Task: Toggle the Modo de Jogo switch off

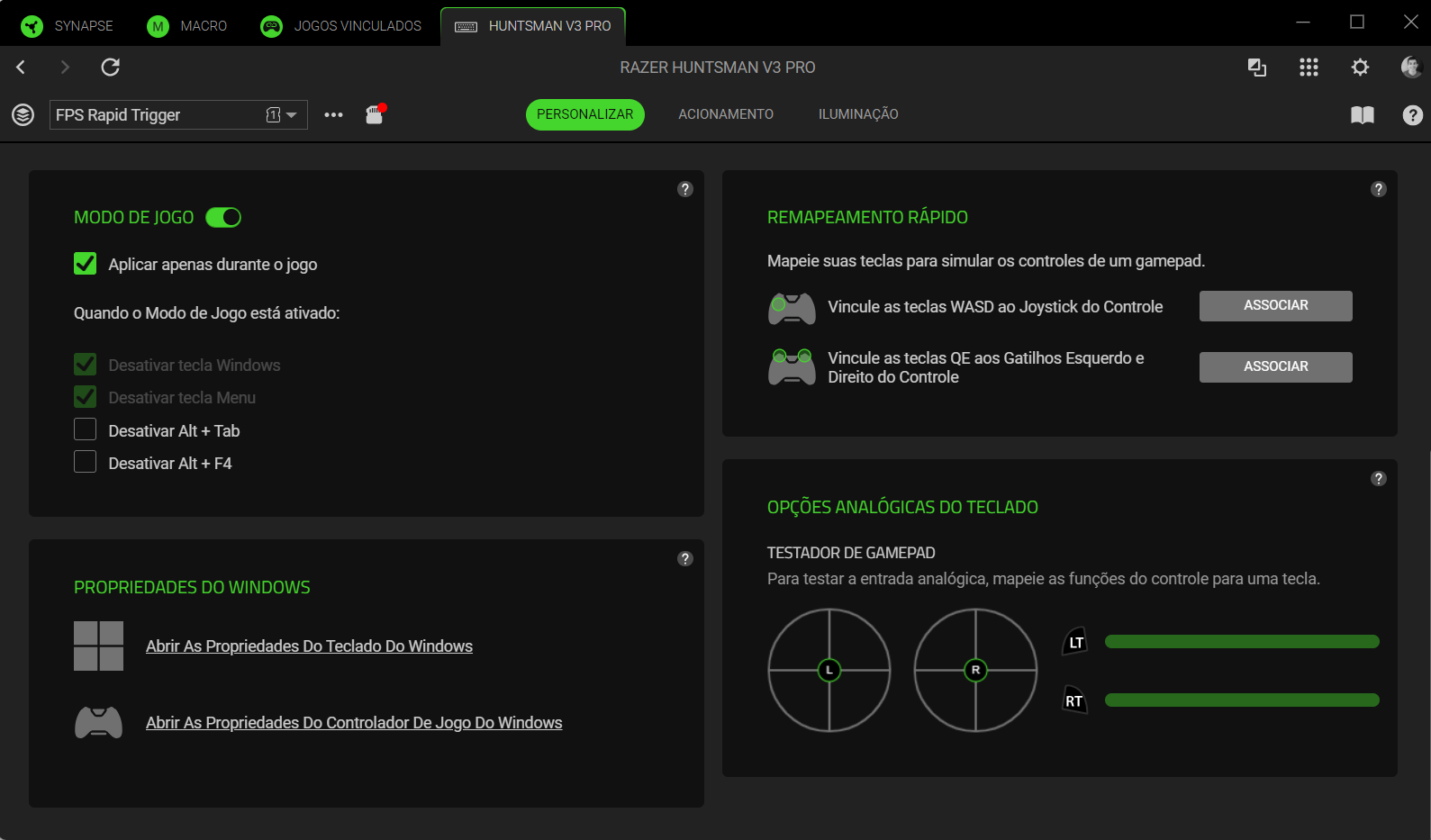Action: coord(223,218)
